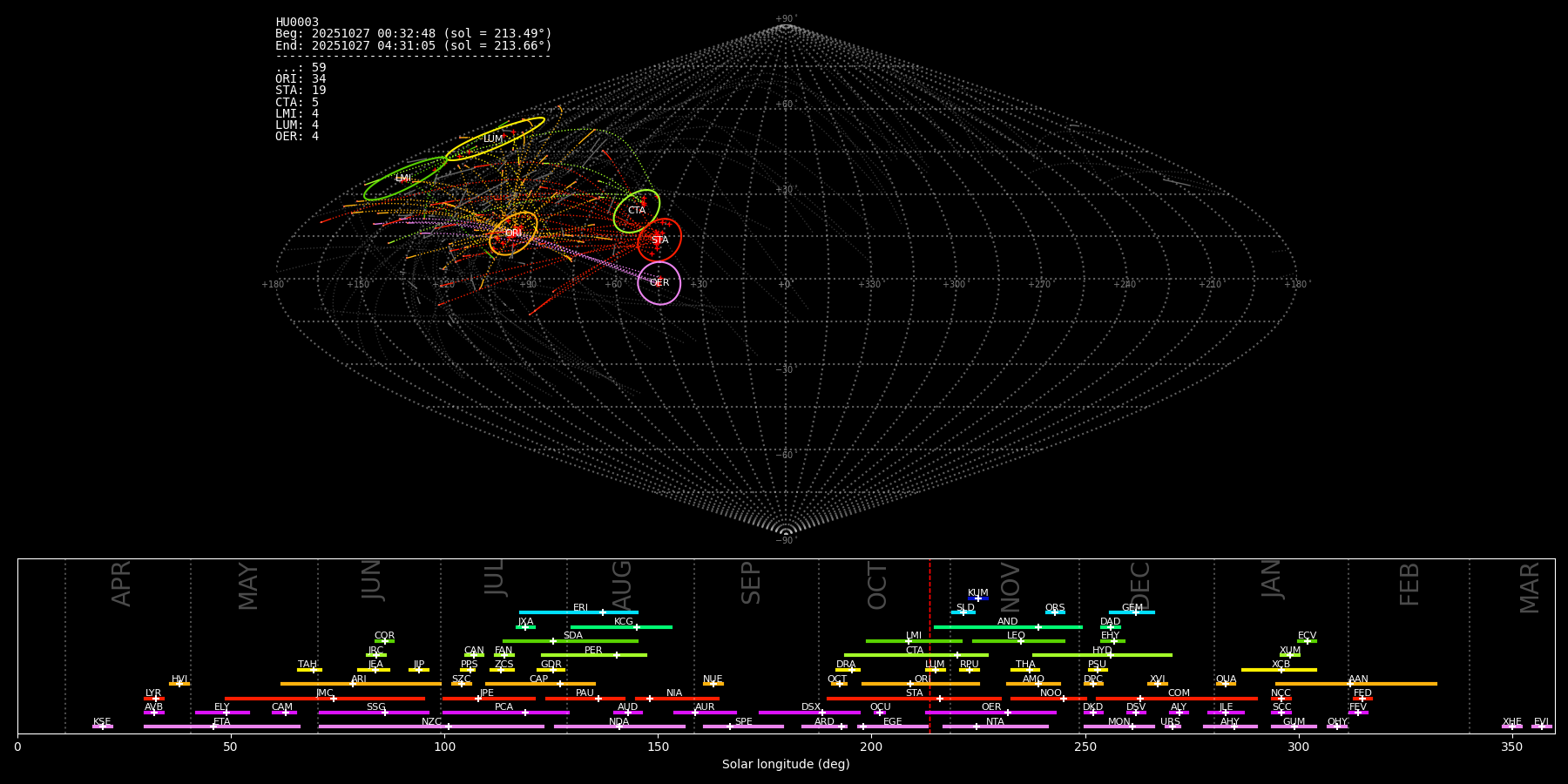Click the KSE shower bar in timeline
1568x784 pixels.
pos(103,727)
